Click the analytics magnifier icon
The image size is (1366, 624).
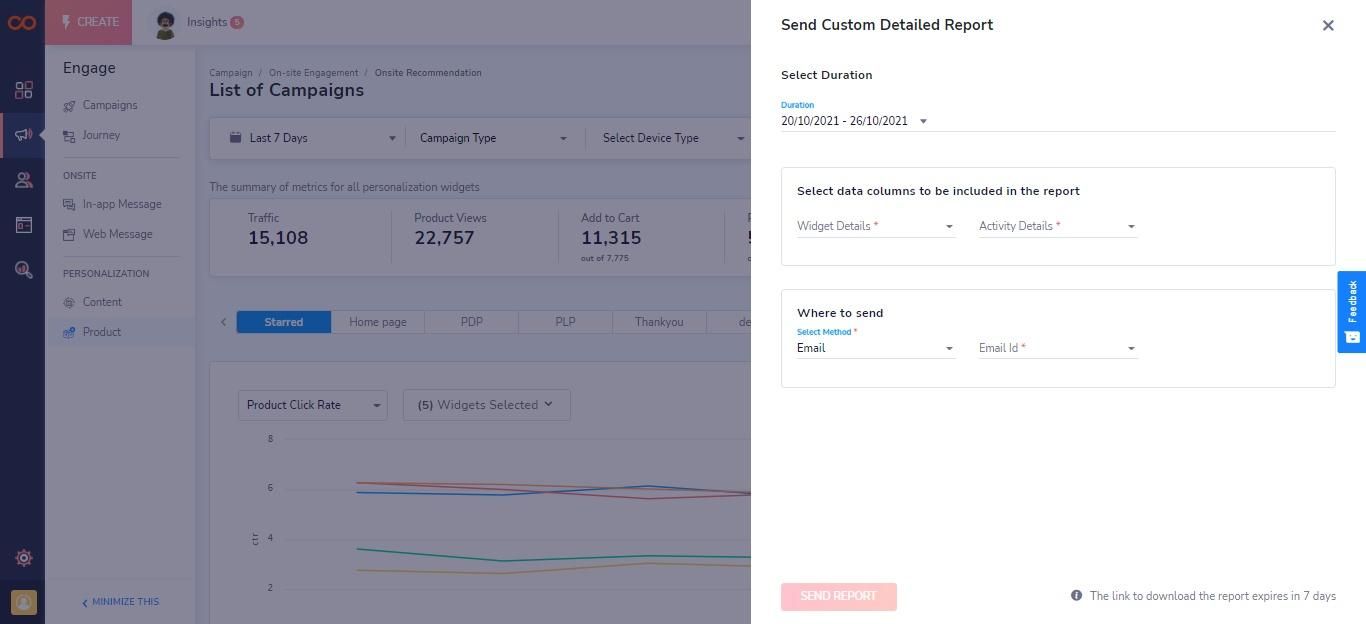24,270
